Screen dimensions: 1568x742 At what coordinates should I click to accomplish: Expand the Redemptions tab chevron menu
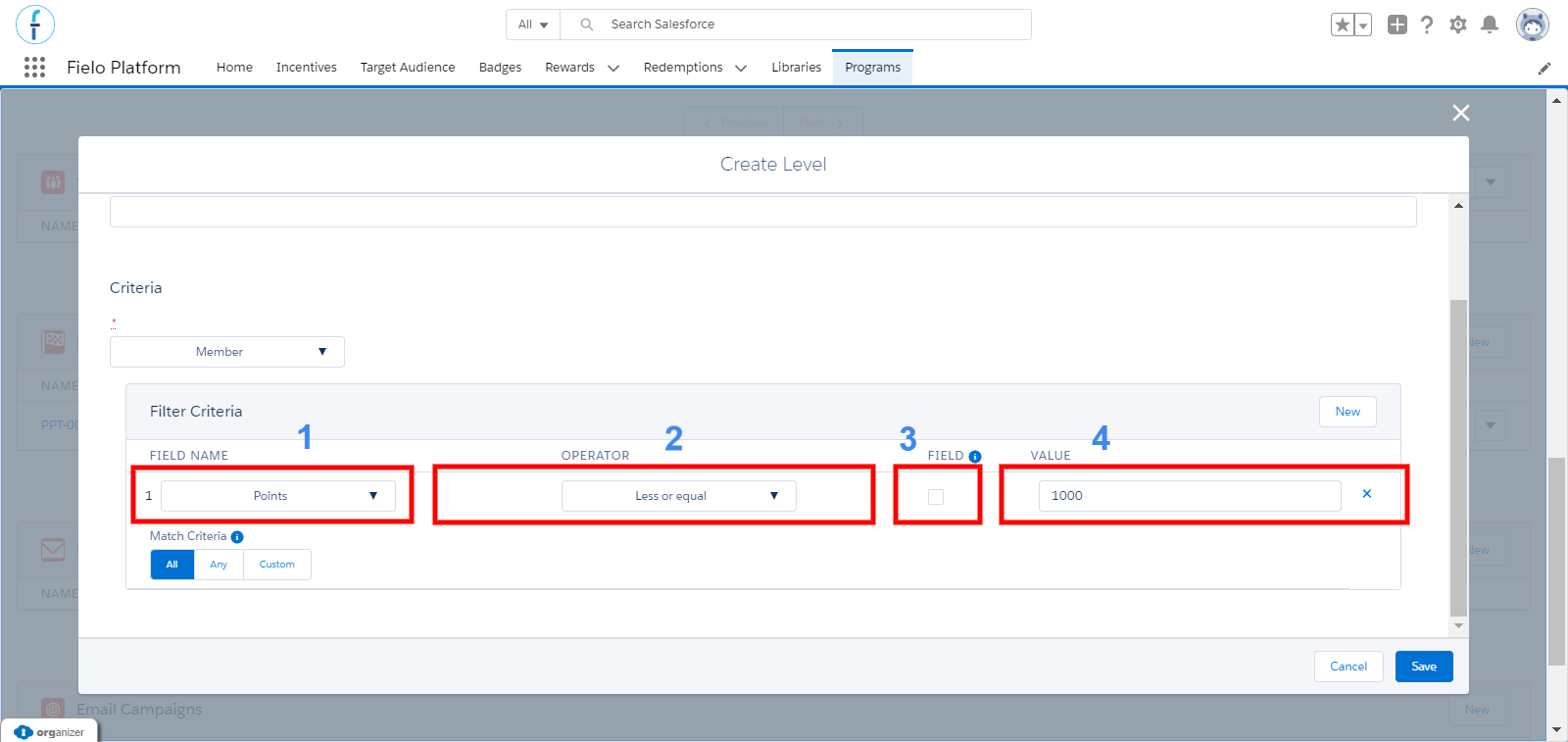click(741, 69)
